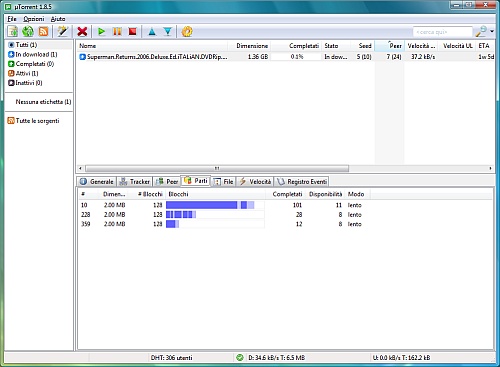Click the Add Torrent from URL icon
This screenshot has height=367, width=500.
28,32
